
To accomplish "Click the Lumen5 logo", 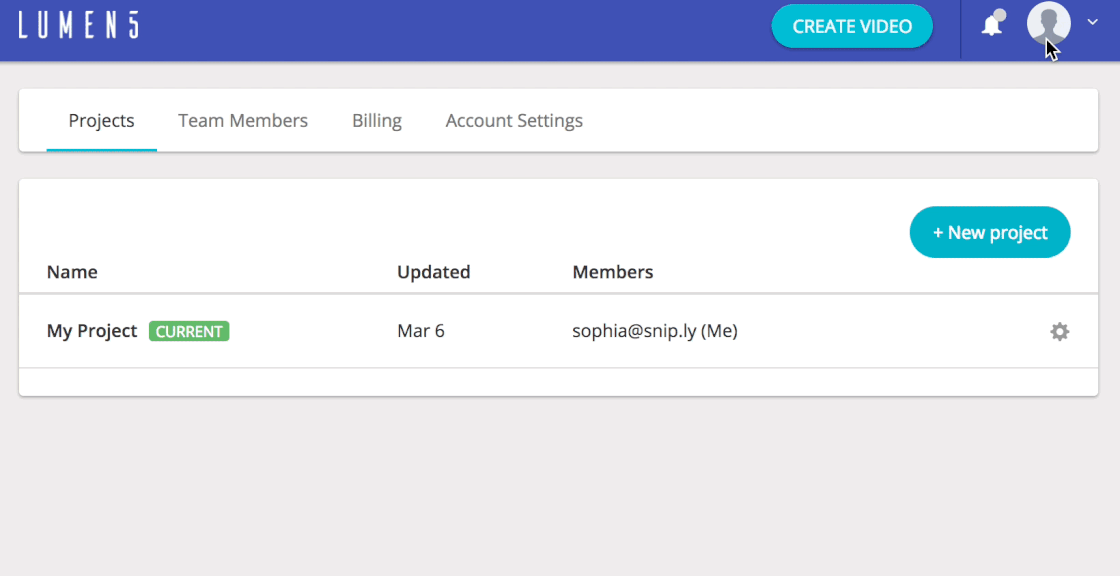I will click(x=78, y=26).
